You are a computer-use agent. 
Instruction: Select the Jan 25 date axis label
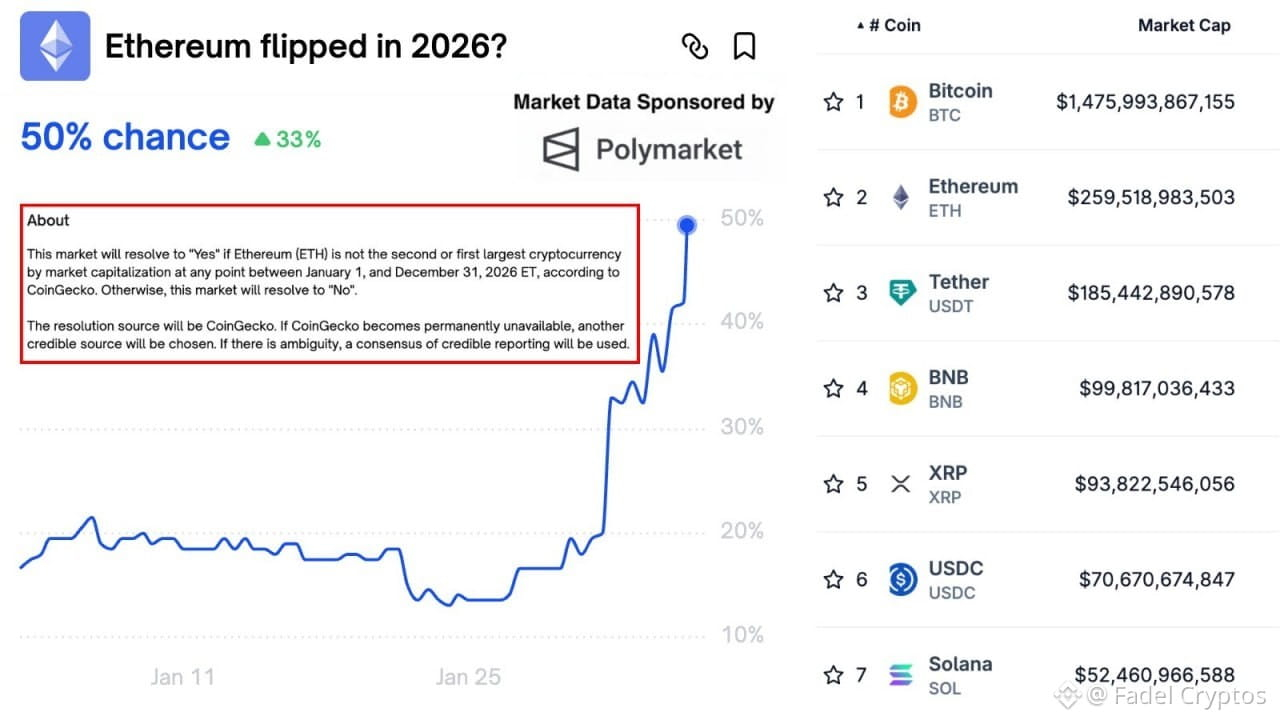468,677
